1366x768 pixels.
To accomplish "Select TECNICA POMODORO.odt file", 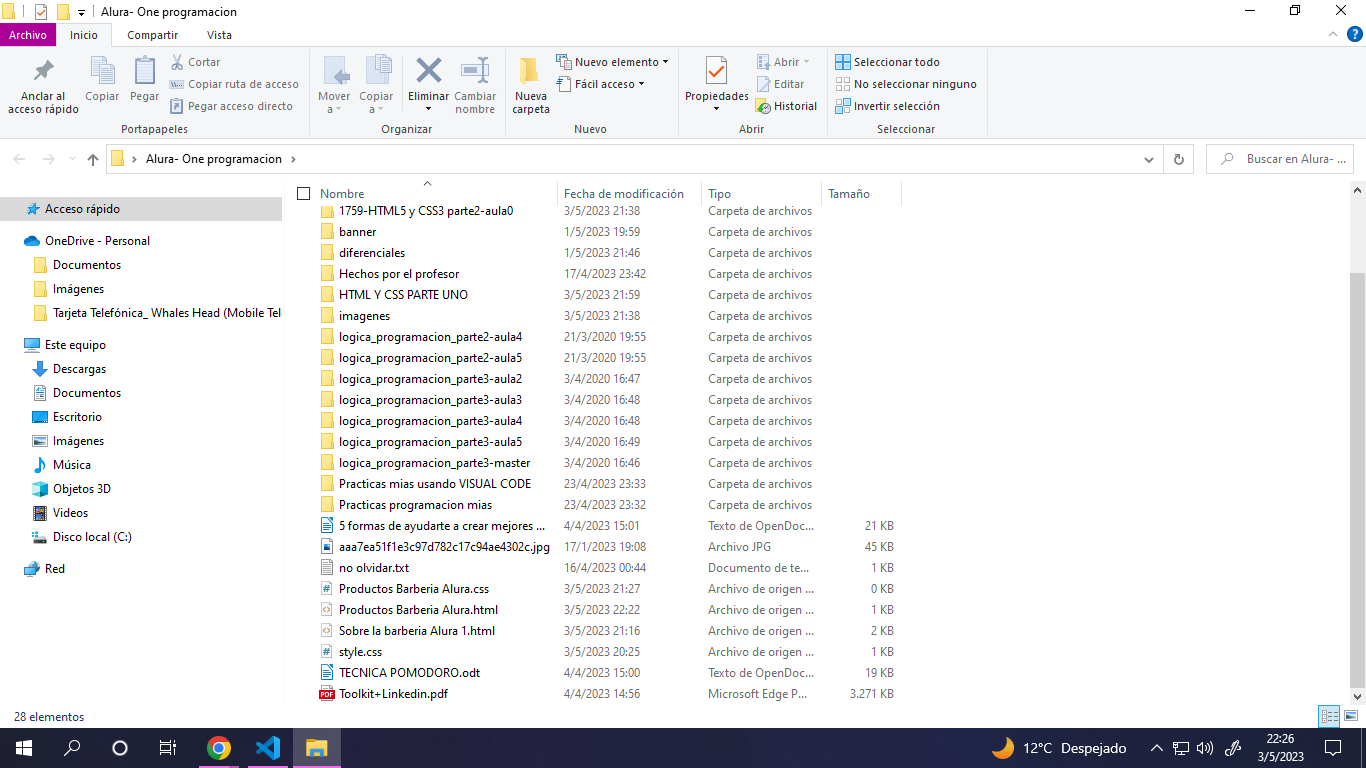I will 409,673.
